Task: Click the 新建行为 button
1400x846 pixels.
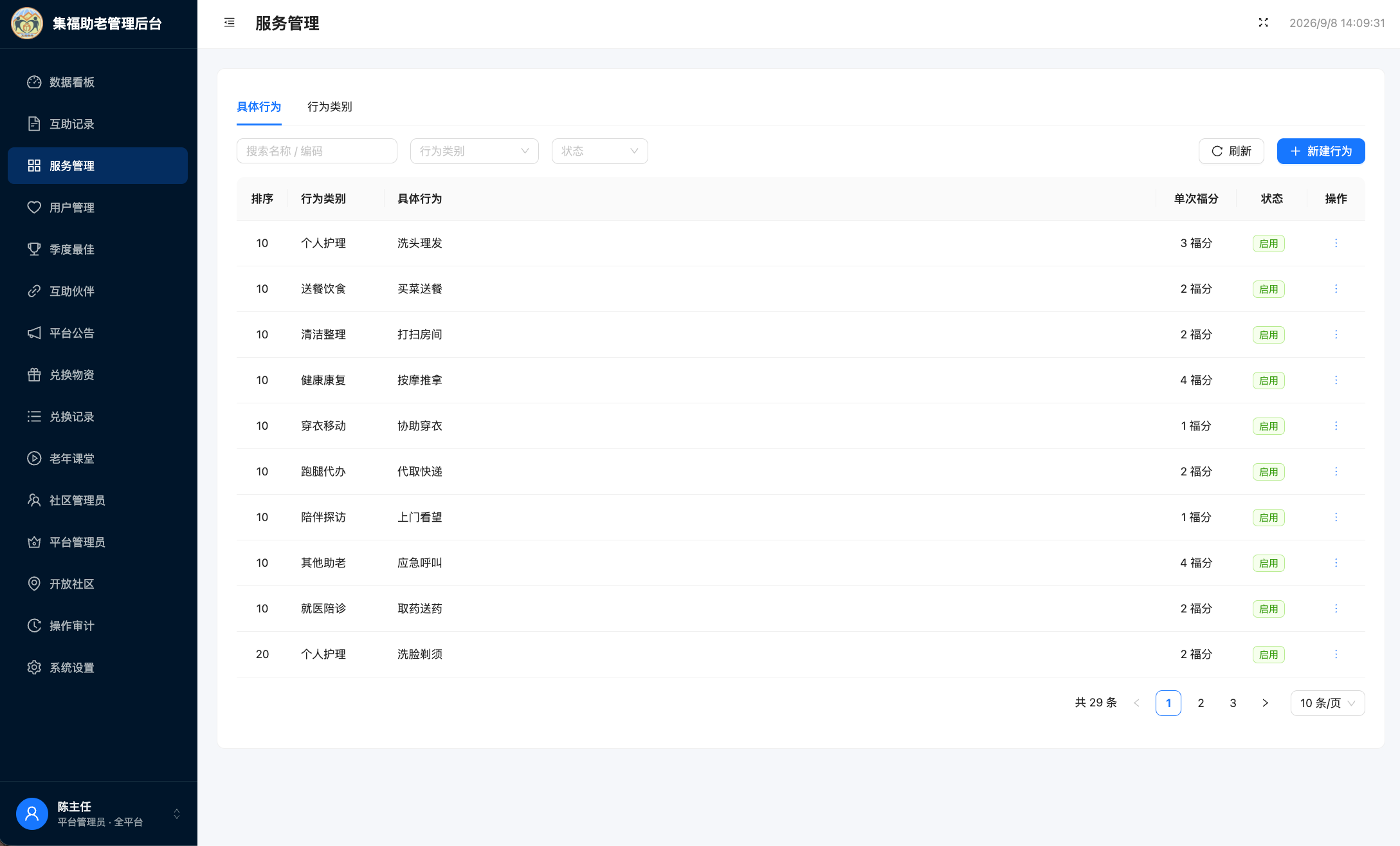Action: 1321,151
